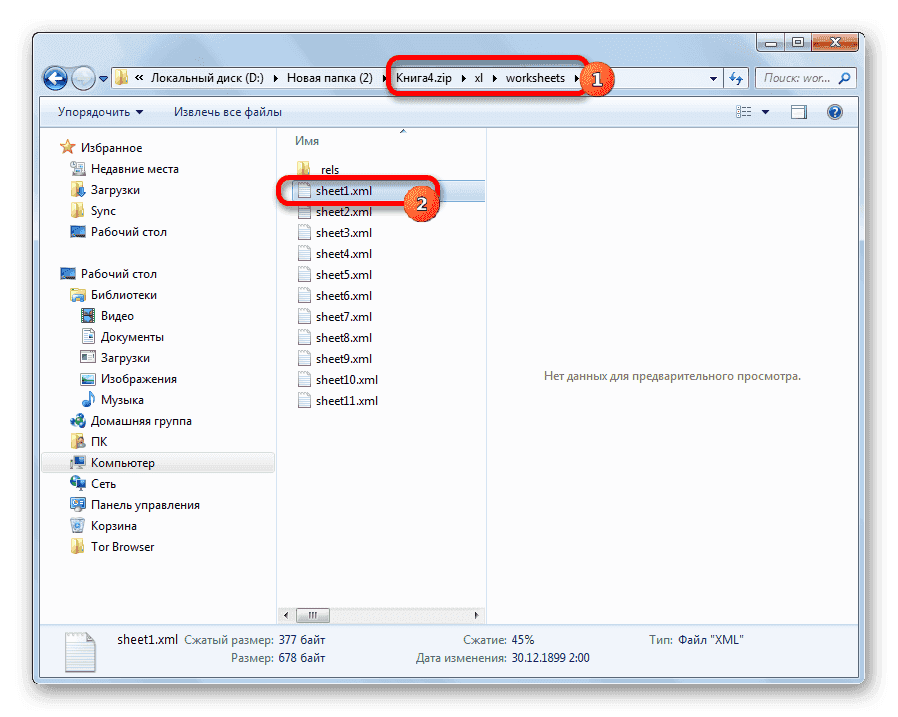Screen dimensions: 898x717
Task: Maximize the Explorer window
Action: 798,43
